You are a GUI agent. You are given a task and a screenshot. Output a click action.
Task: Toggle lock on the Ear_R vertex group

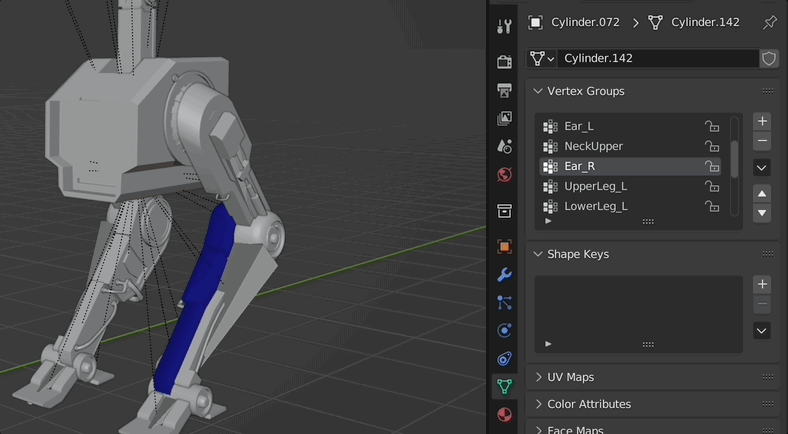(711, 166)
